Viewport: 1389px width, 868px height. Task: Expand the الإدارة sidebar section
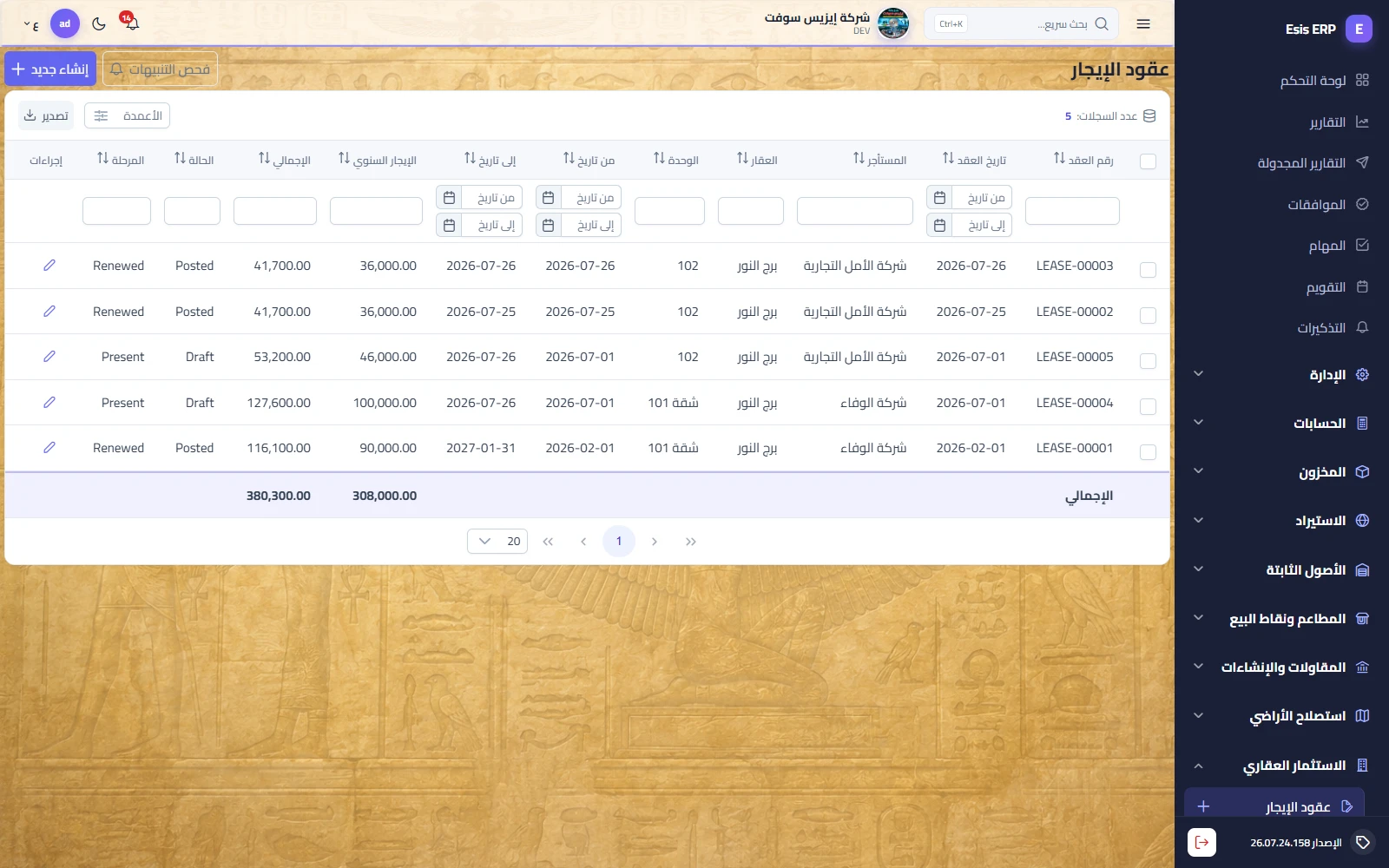tap(1281, 374)
